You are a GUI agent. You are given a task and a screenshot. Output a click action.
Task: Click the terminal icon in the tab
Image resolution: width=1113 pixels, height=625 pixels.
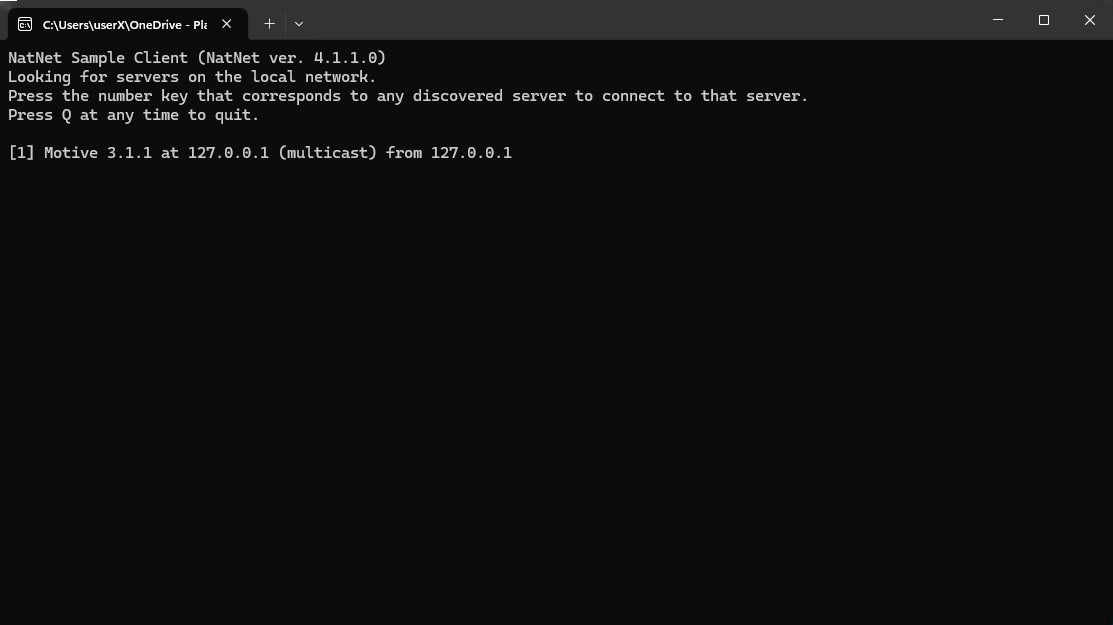coord(25,24)
